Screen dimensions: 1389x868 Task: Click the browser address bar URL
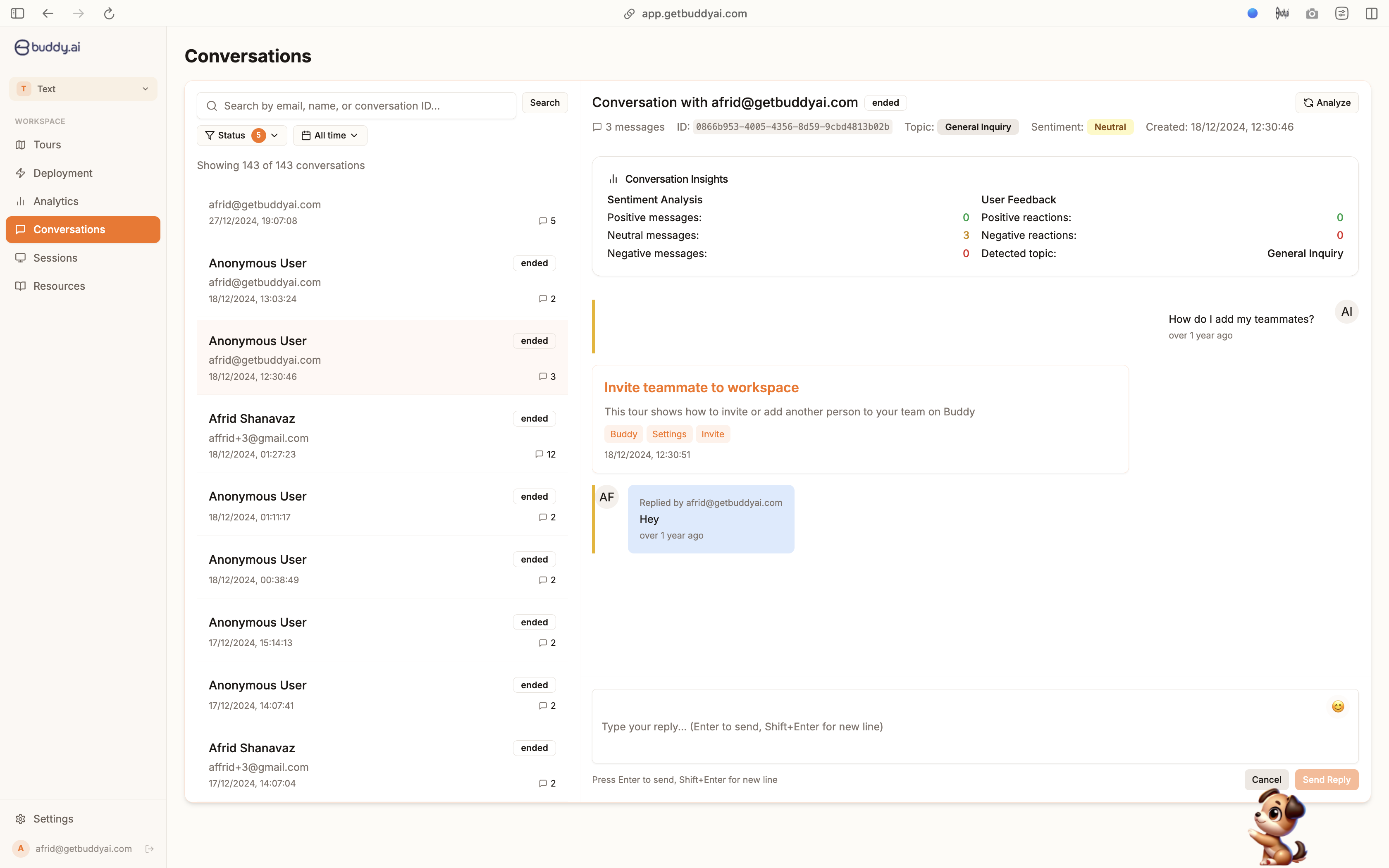click(x=694, y=14)
